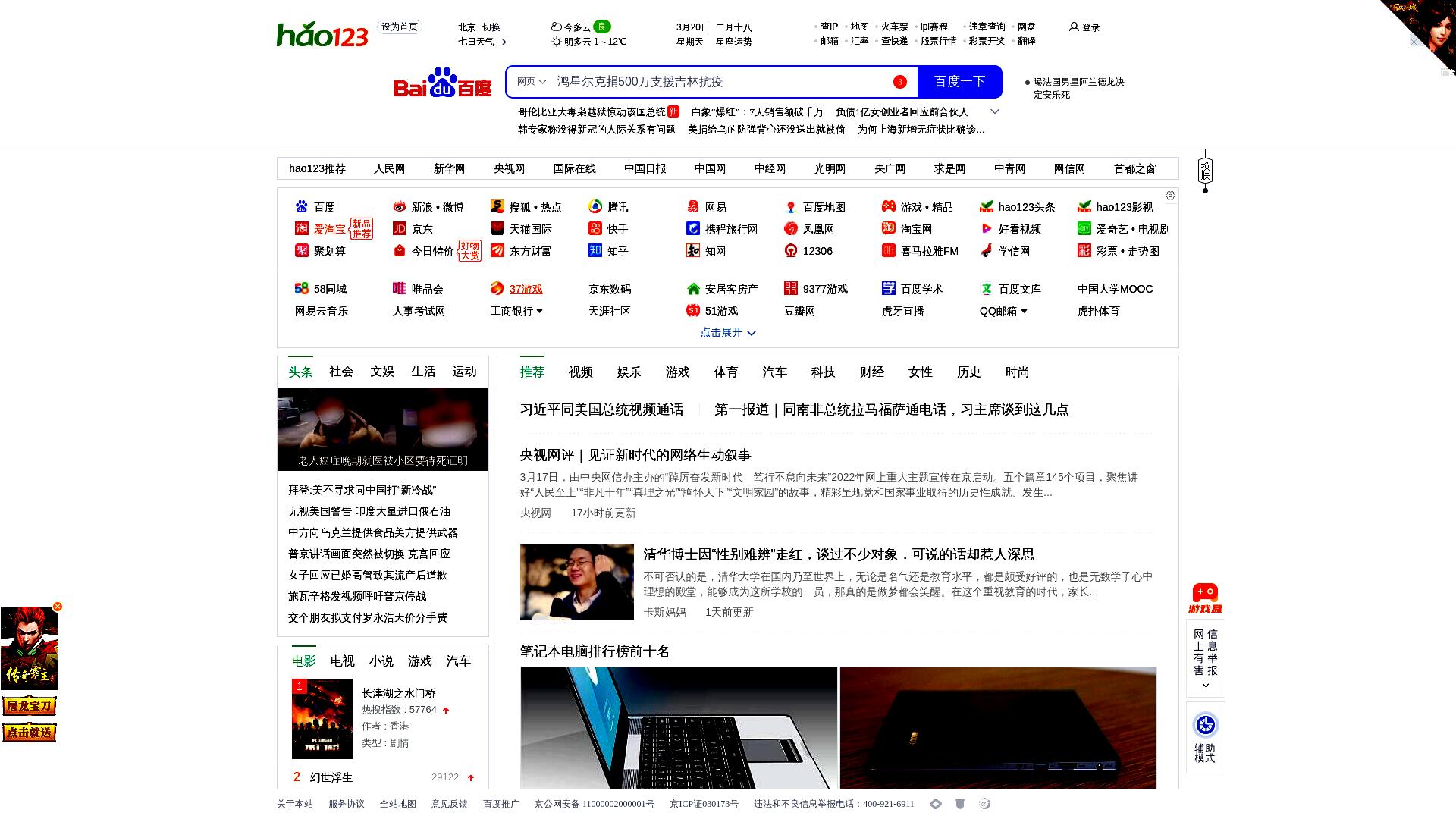Screen dimensions: 1456x819
Task: Open the 搜狐热点 fox icon
Action: click(497, 206)
